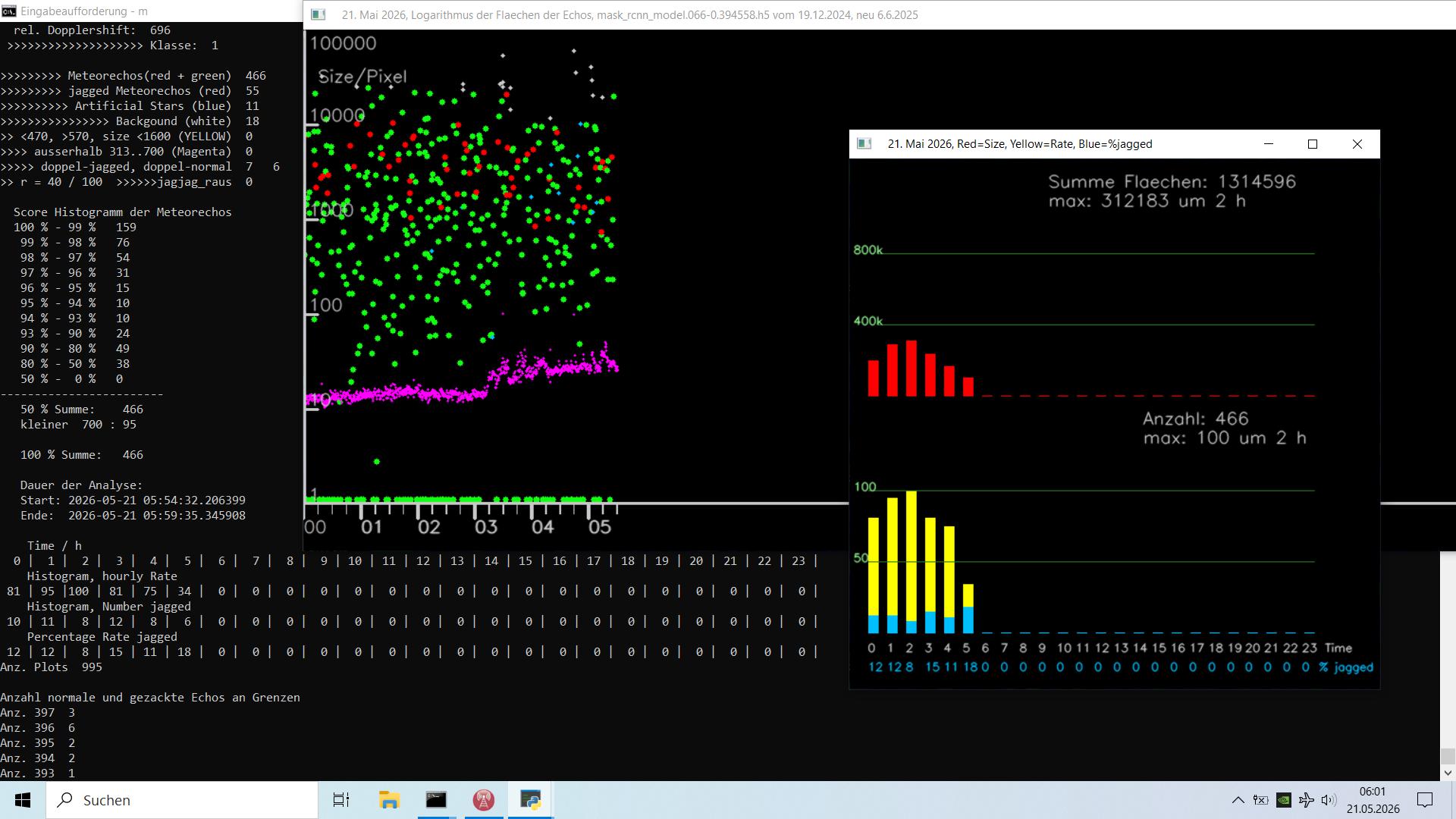Image resolution: width=1456 pixels, height=819 pixels.
Task: Click the Eingabeaufforderung window system icon
Action: click(8, 11)
